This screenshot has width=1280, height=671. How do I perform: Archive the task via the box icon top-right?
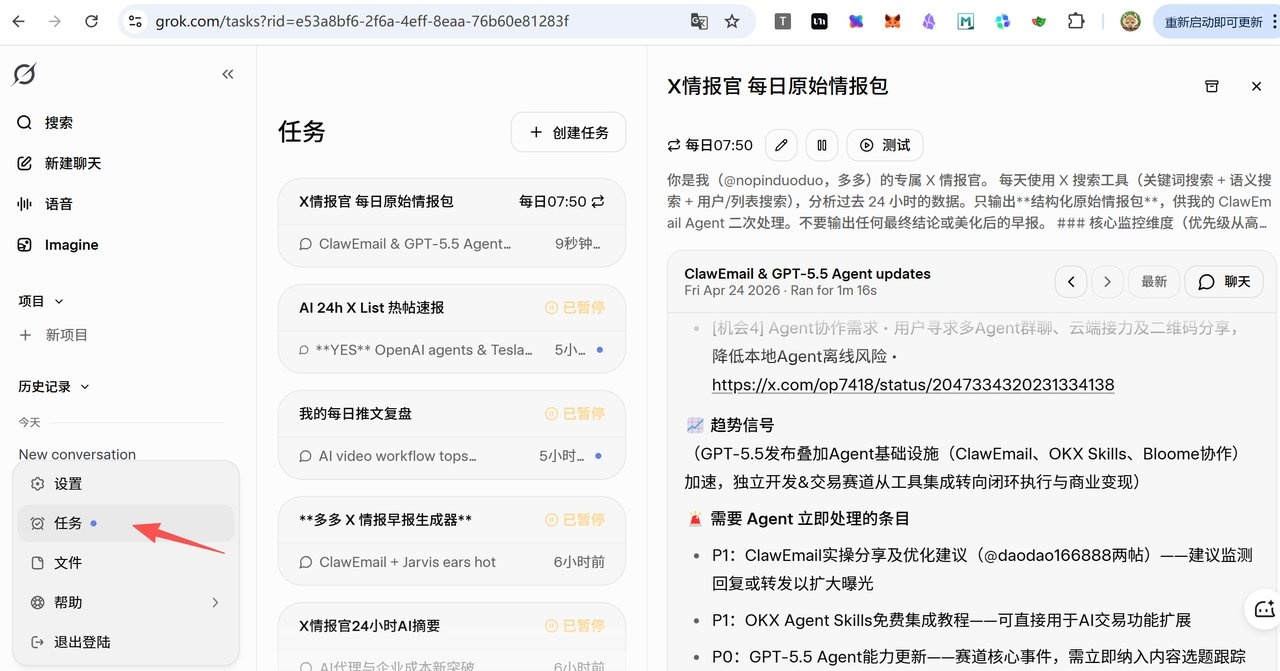1212,86
